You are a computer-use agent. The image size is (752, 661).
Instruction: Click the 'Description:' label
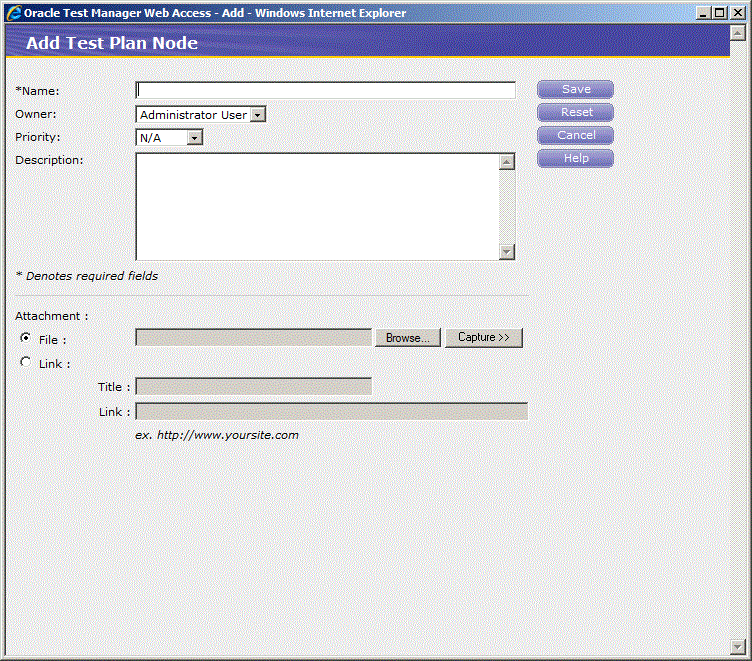[x=49, y=160]
